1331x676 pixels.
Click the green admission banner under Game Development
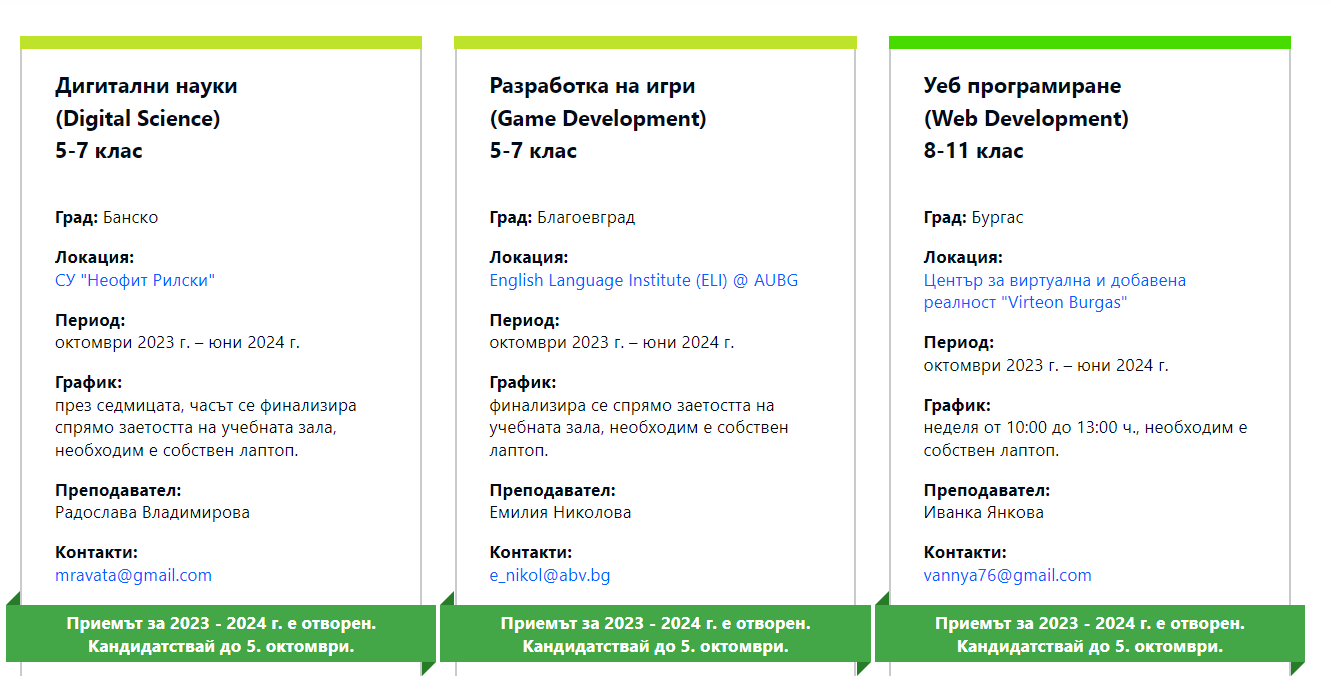click(655, 634)
